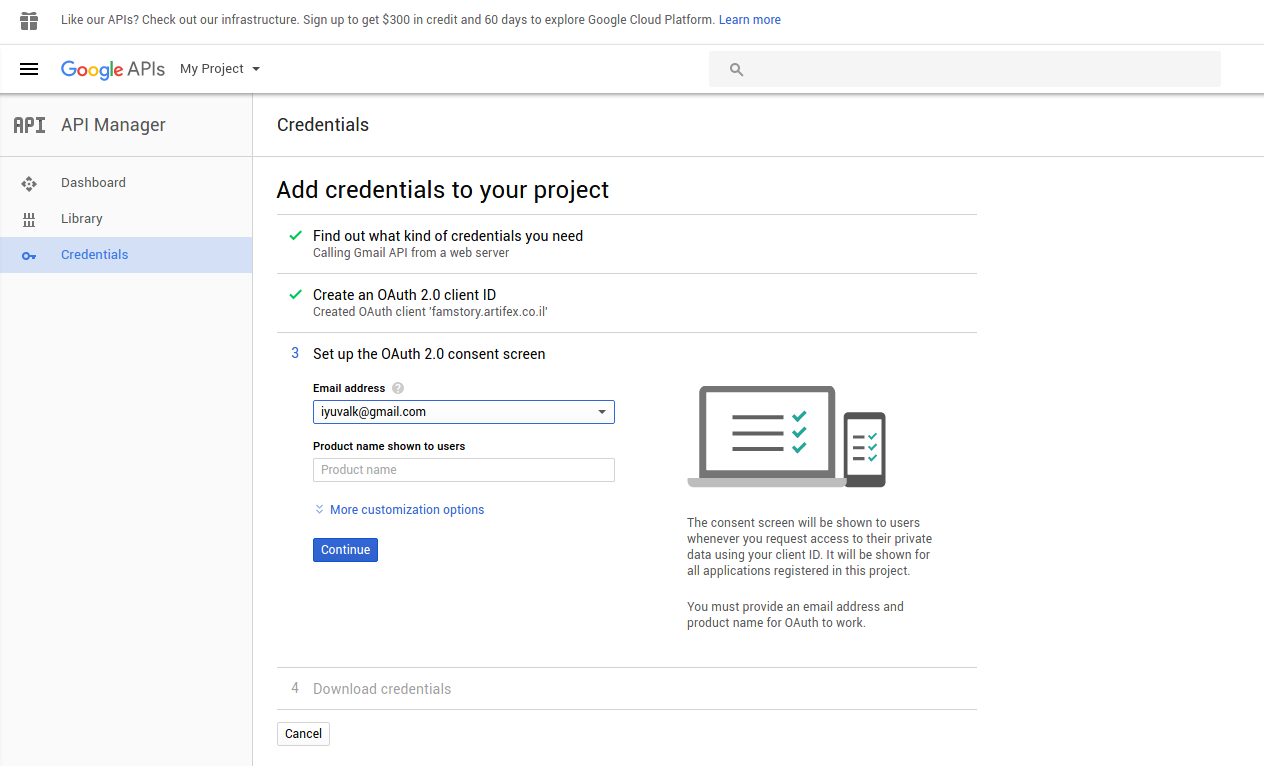Screen dimensions: 1264x766
Task: Click the Google APIs logo
Action: [x=112, y=69]
